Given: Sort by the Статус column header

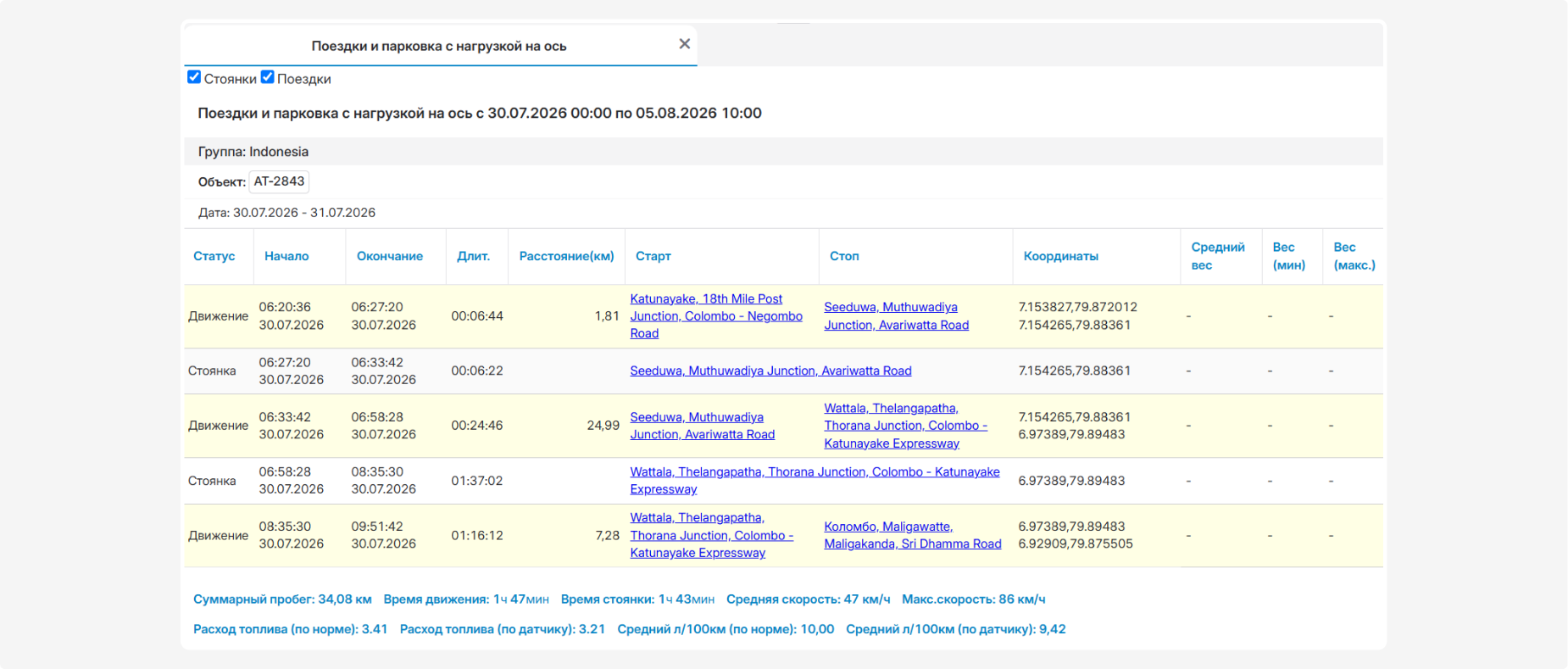Looking at the screenshot, I should 214,256.
